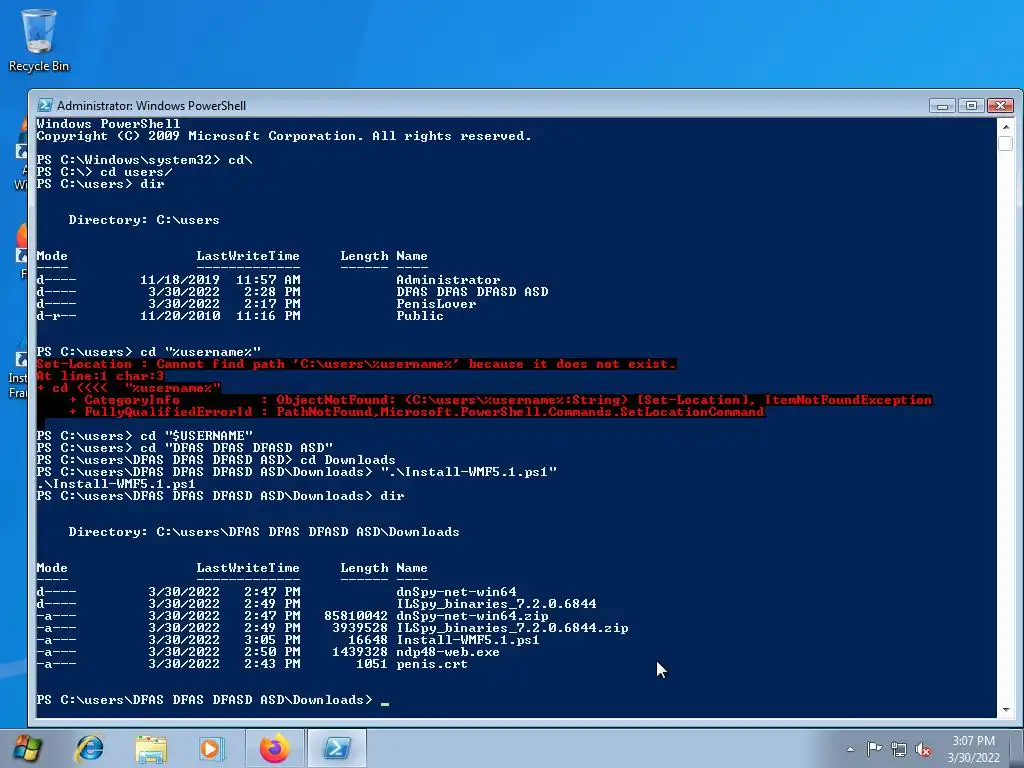Show hidden tray icons arrow
This screenshot has width=1024, height=768.
[x=850, y=749]
